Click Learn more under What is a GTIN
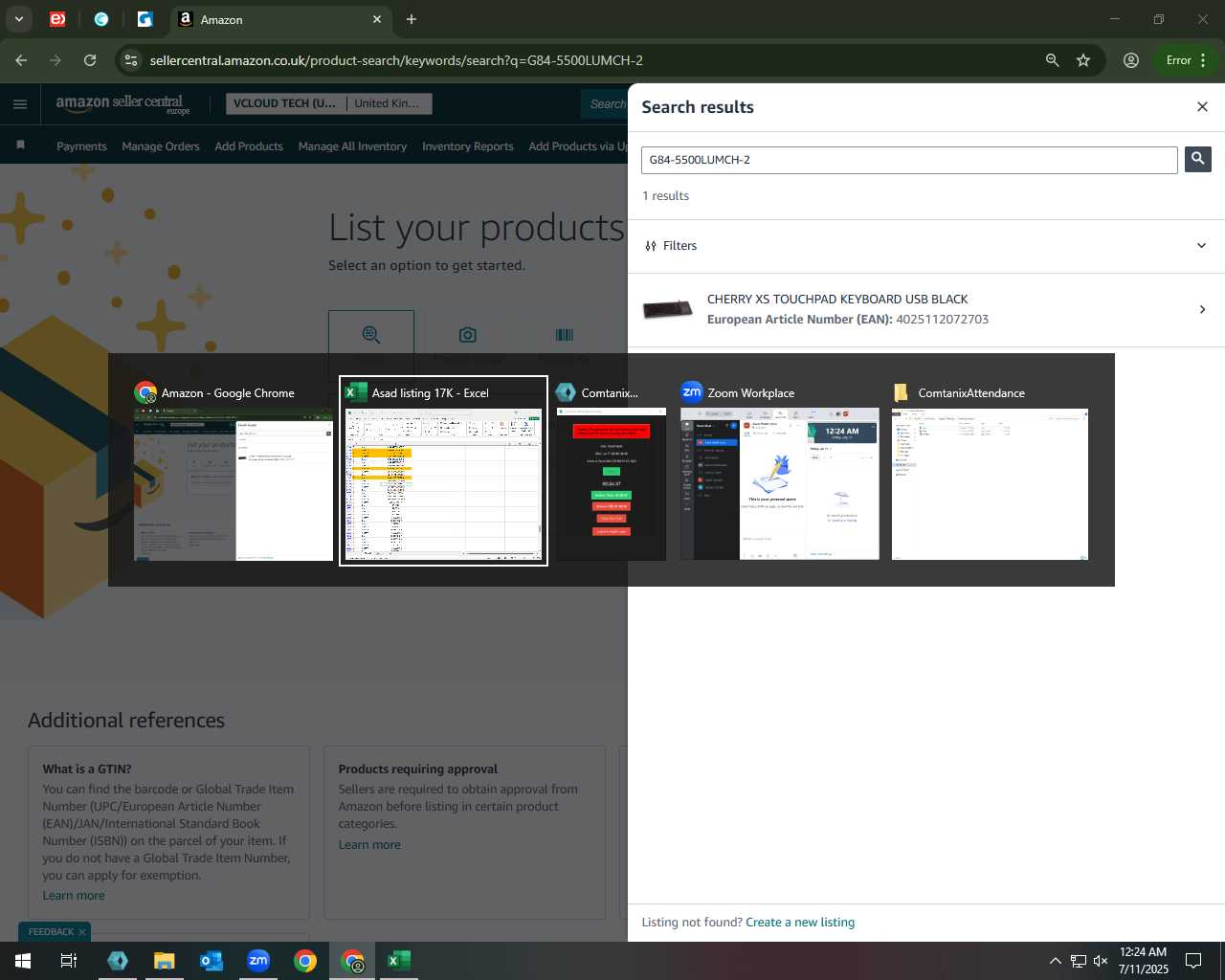Viewport: 1225px width, 980px height. [74, 896]
